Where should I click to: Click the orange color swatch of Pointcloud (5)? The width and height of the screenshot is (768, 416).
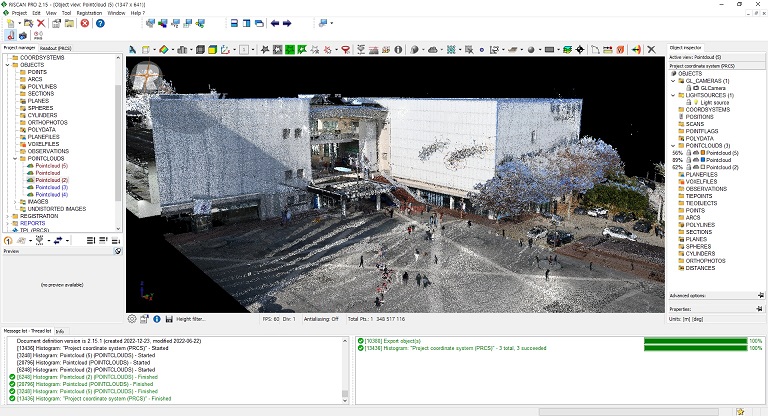702,153
